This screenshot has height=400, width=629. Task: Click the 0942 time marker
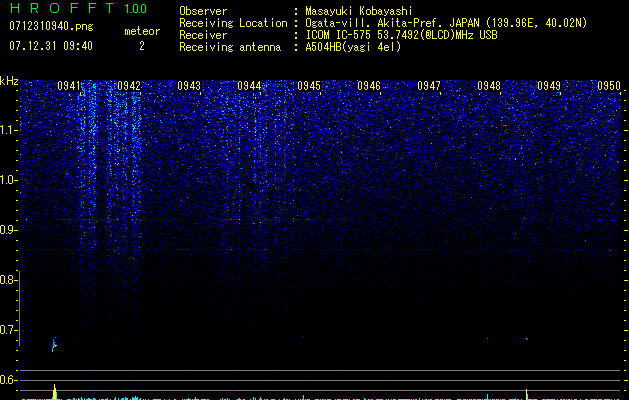[129, 86]
